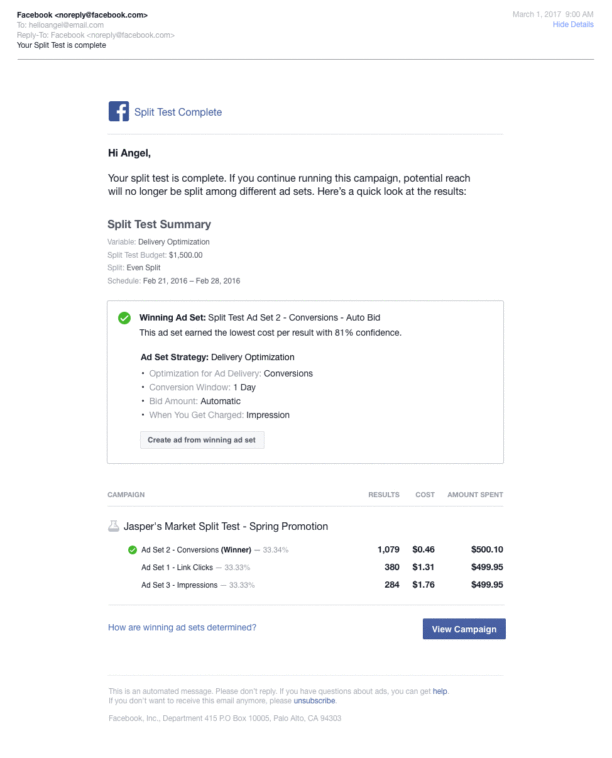
Task: Follow the help link in footer
Action: pyautogui.click(x=440, y=691)
